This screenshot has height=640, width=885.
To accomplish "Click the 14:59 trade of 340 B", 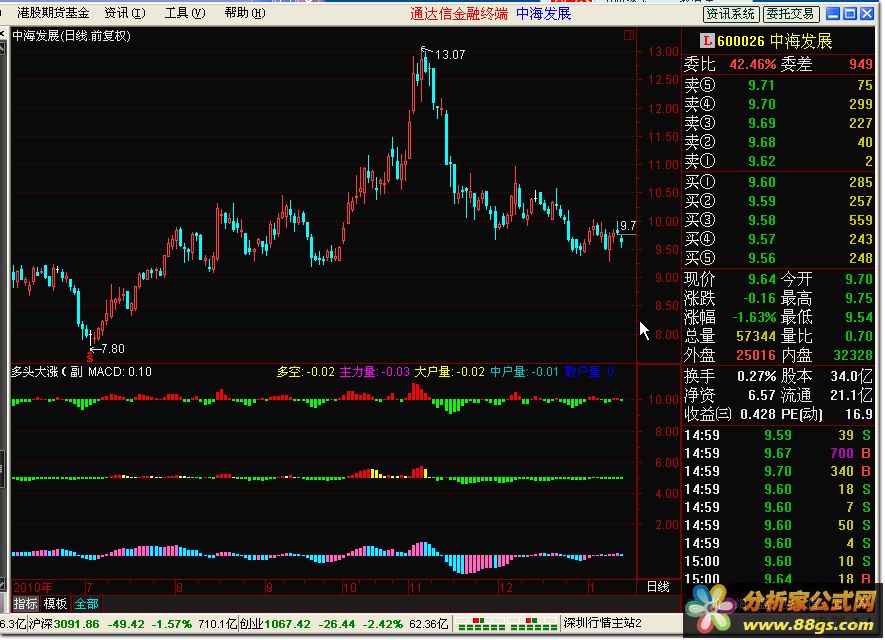I will tap(778, 472).
